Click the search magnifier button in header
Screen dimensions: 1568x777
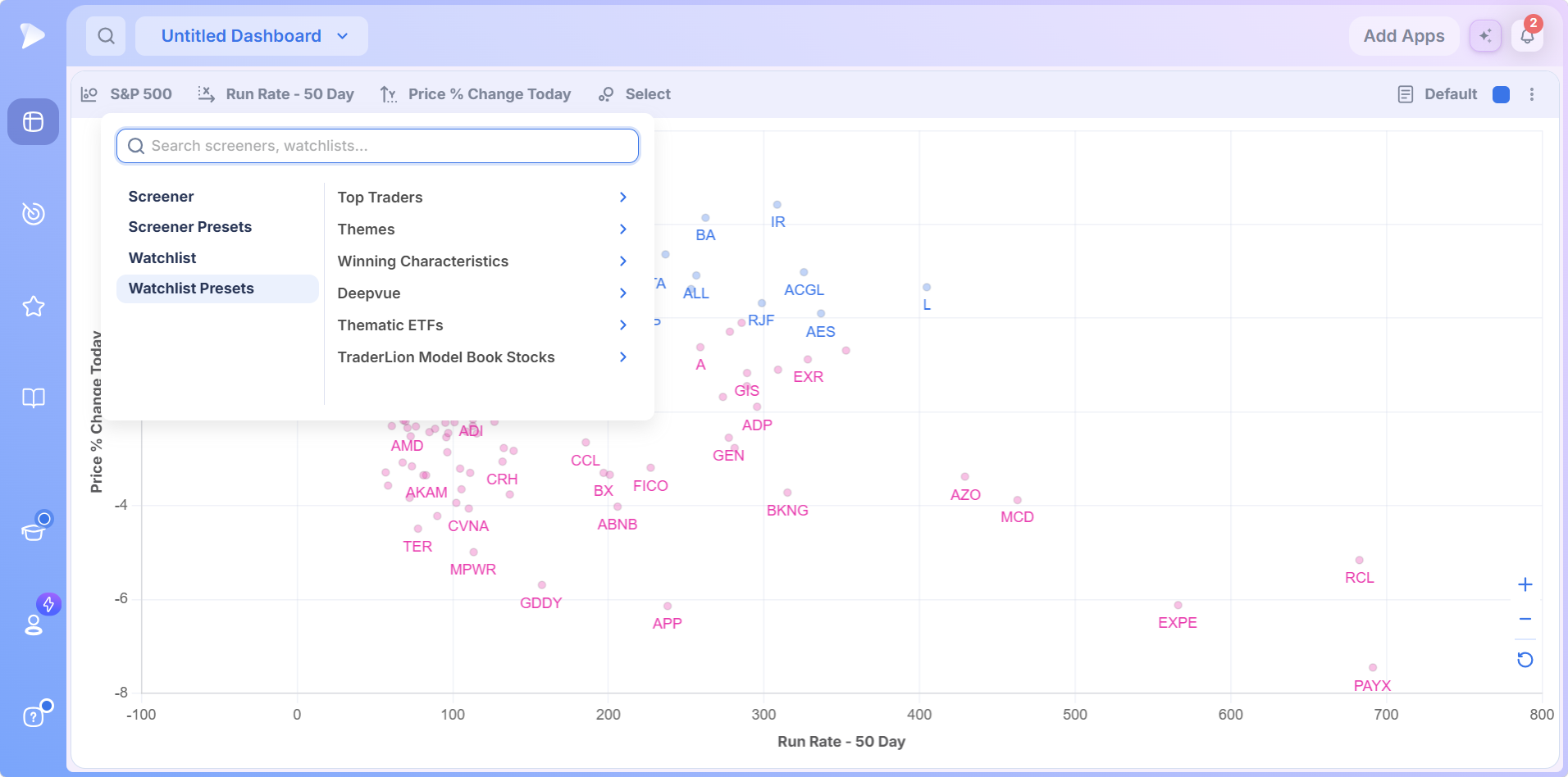coord(106,36)
